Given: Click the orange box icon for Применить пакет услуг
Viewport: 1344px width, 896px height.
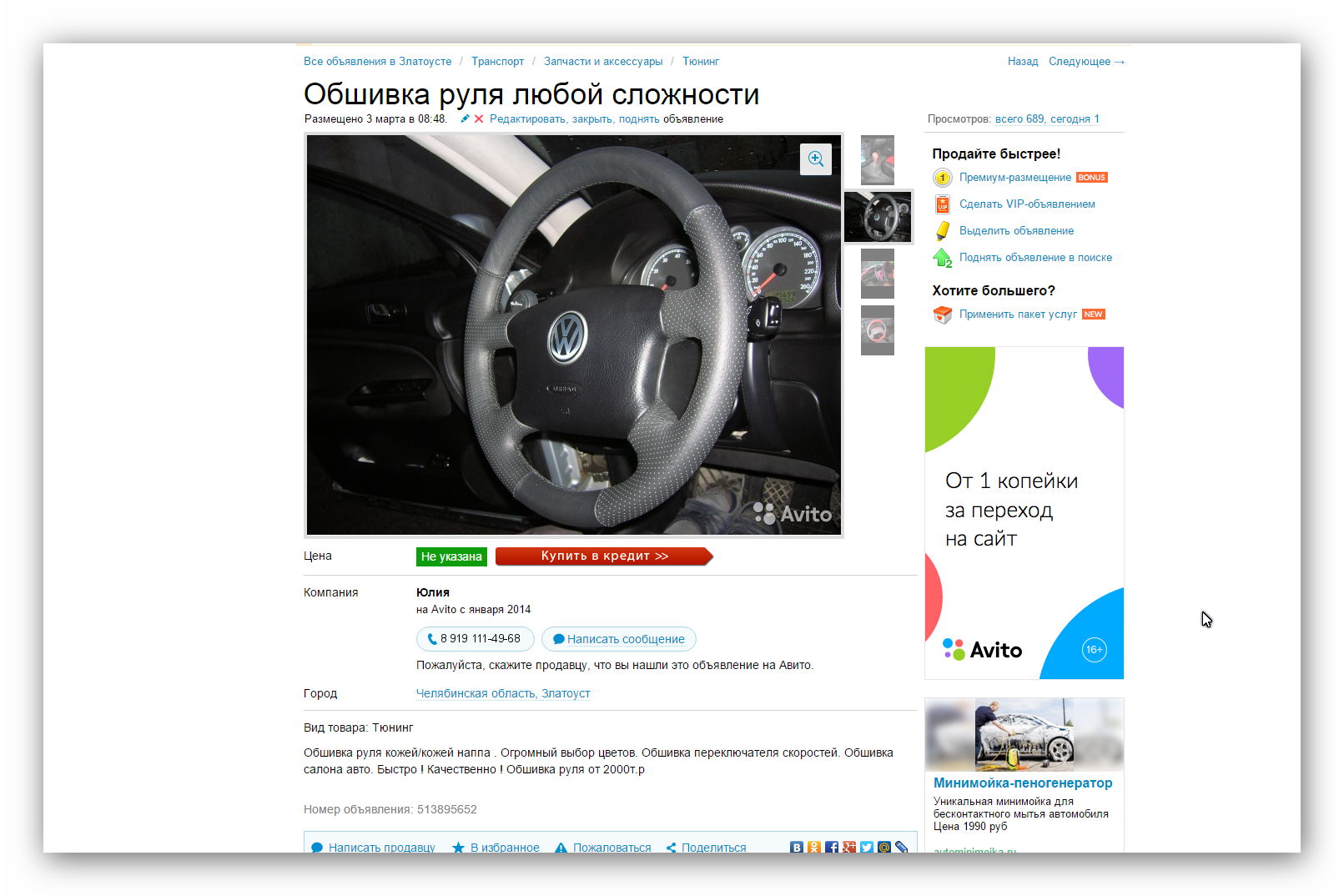Looking at the screenshot, I should point(942,315).
